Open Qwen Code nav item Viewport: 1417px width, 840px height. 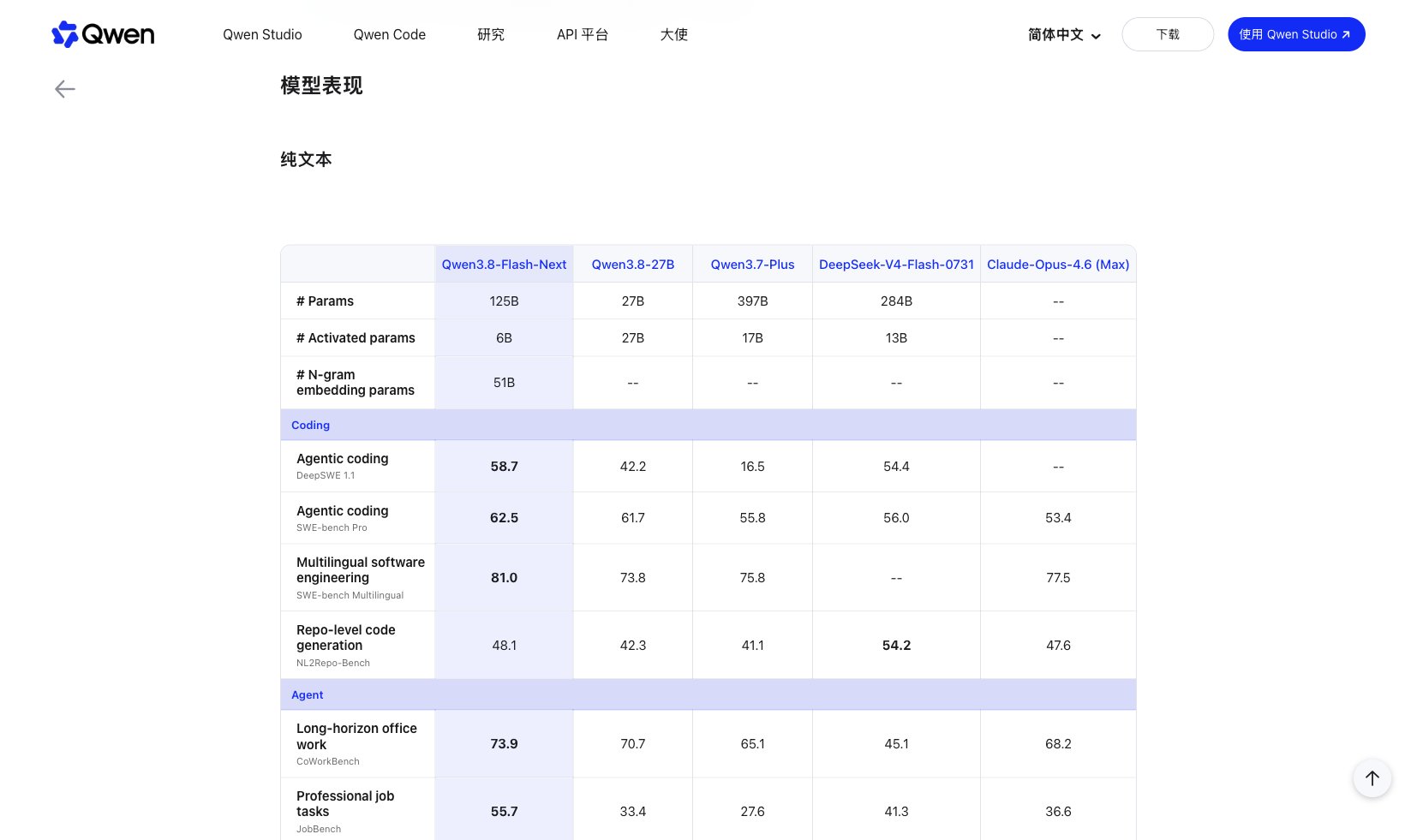(x=390, y=34)
